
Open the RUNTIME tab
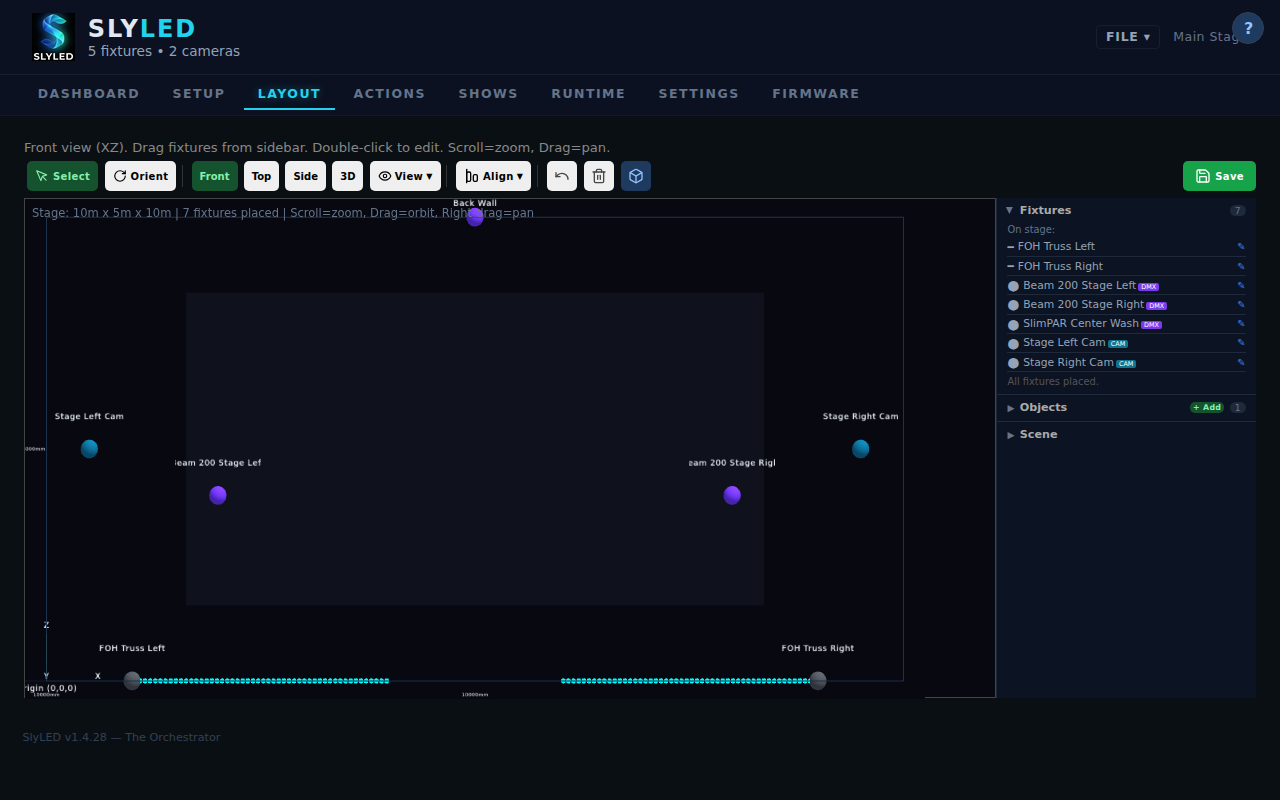(x=588, y=93)
